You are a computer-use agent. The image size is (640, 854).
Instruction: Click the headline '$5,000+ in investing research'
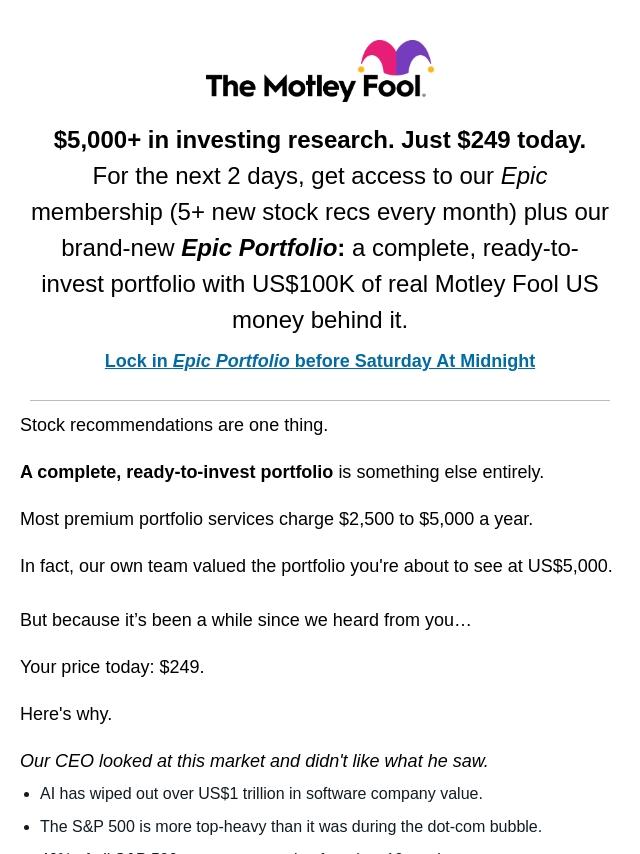click(x=319, y=140)
